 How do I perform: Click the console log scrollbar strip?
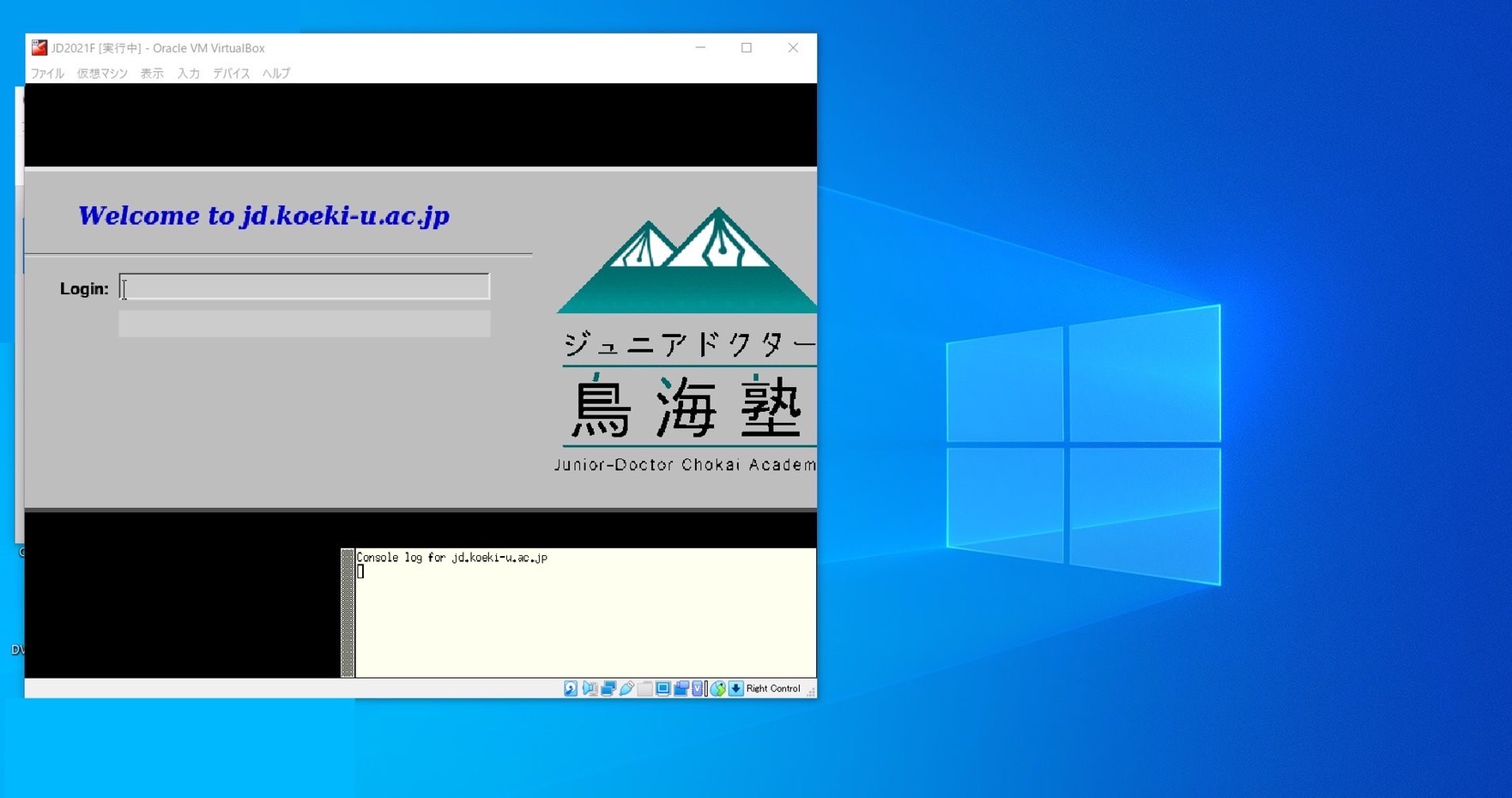348,613
